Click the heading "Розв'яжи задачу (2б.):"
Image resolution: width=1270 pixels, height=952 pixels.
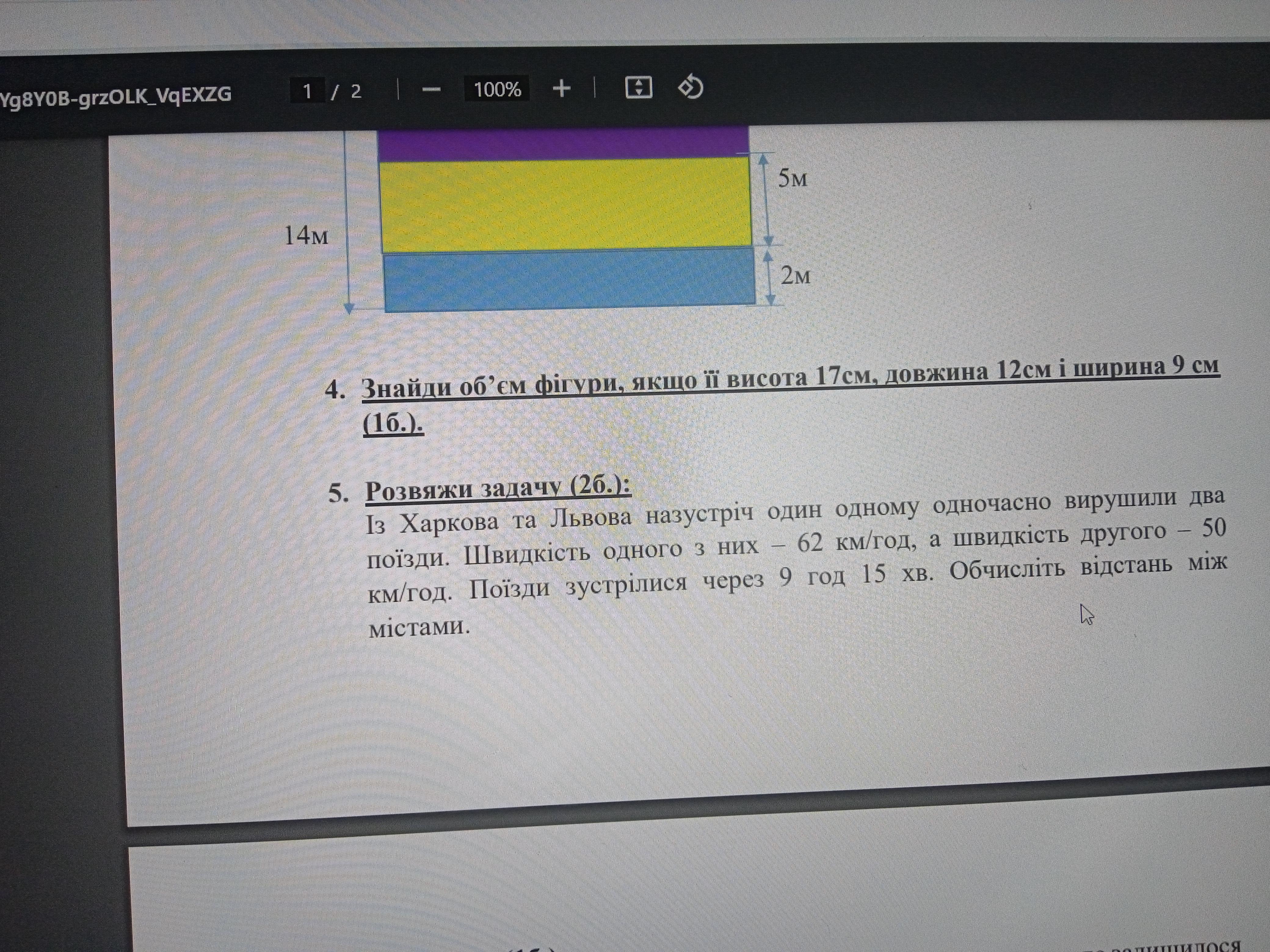point(498,489)
